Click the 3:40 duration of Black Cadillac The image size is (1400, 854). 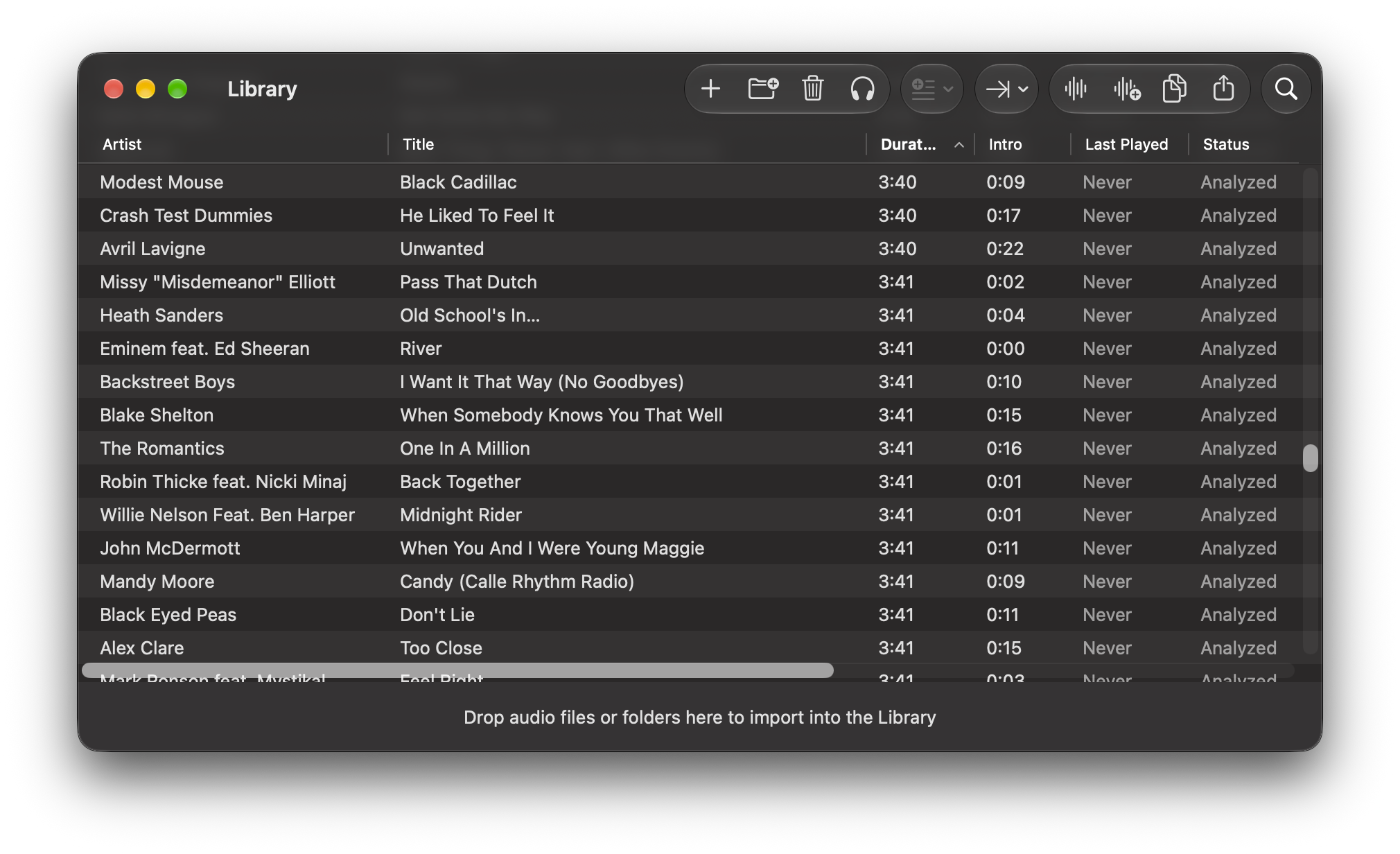(897, 182)
